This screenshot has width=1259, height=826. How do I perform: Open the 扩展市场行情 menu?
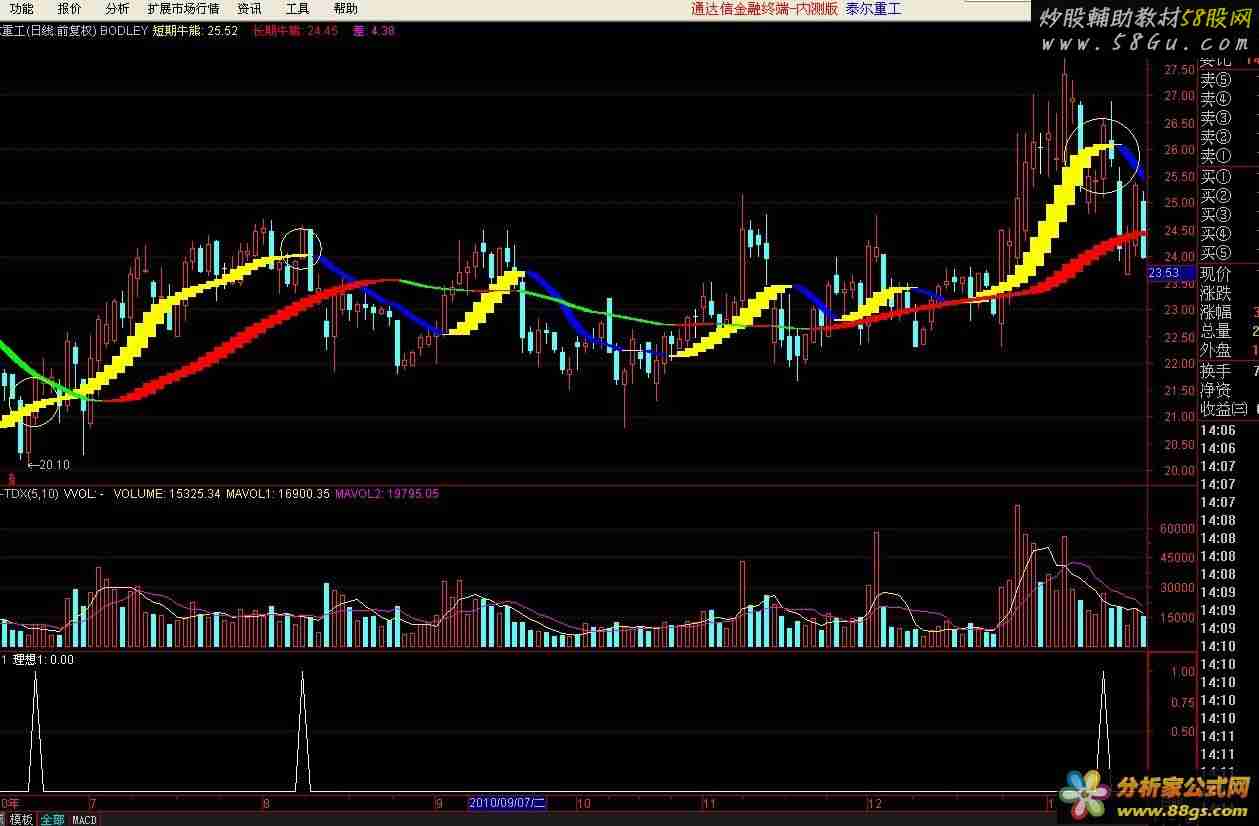click(183, 9)
